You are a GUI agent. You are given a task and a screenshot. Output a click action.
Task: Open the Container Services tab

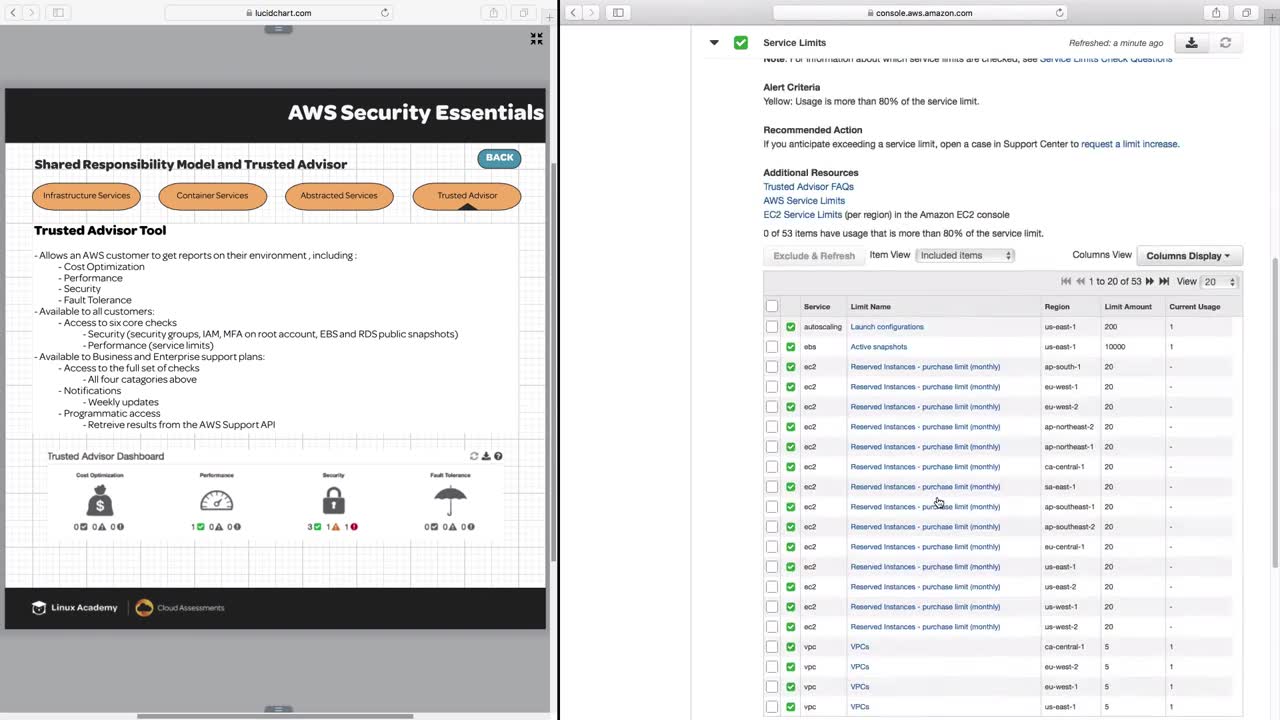tap(212, 196)
